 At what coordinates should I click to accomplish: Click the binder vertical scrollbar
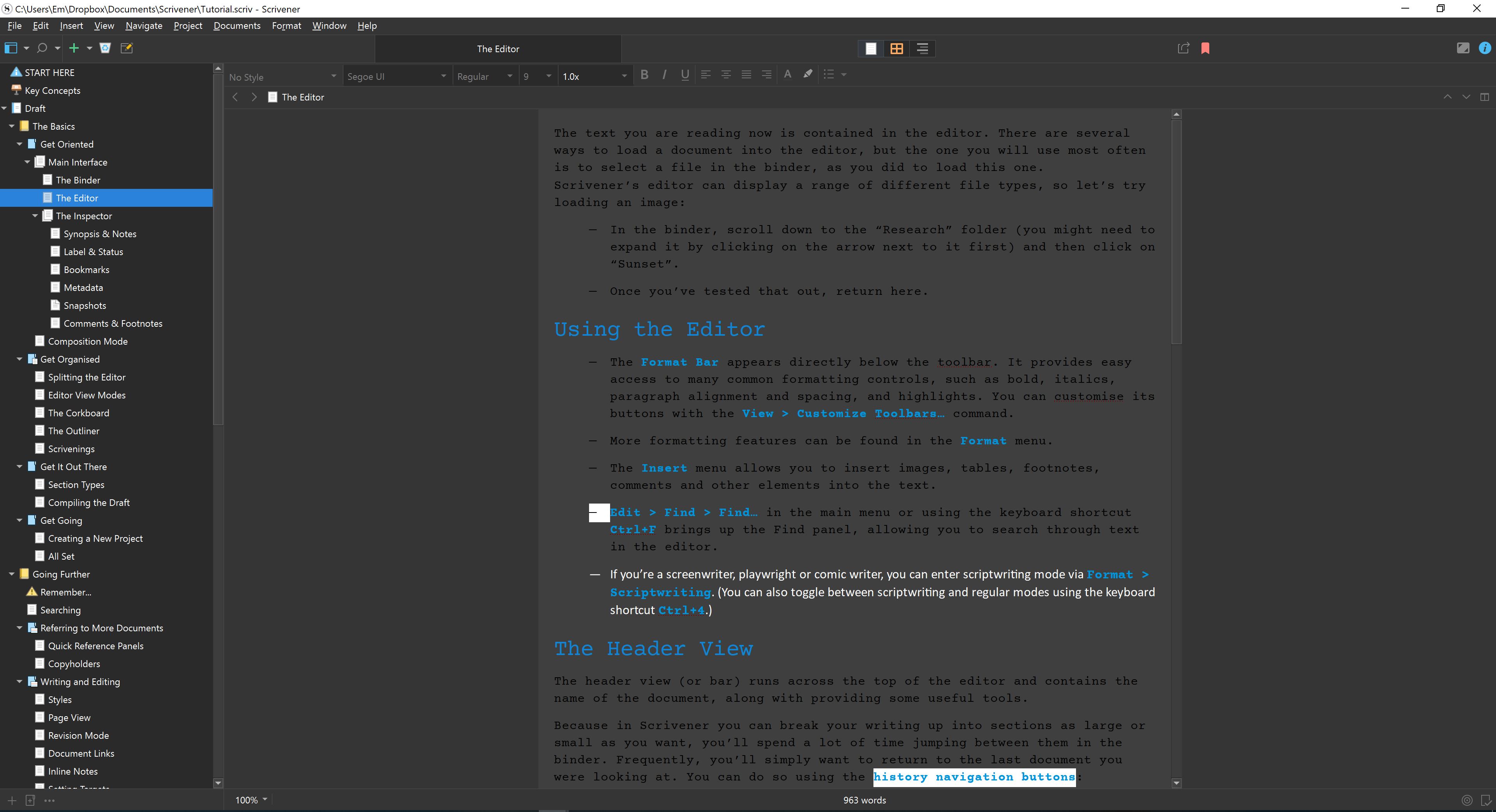[x=218, y=250]
